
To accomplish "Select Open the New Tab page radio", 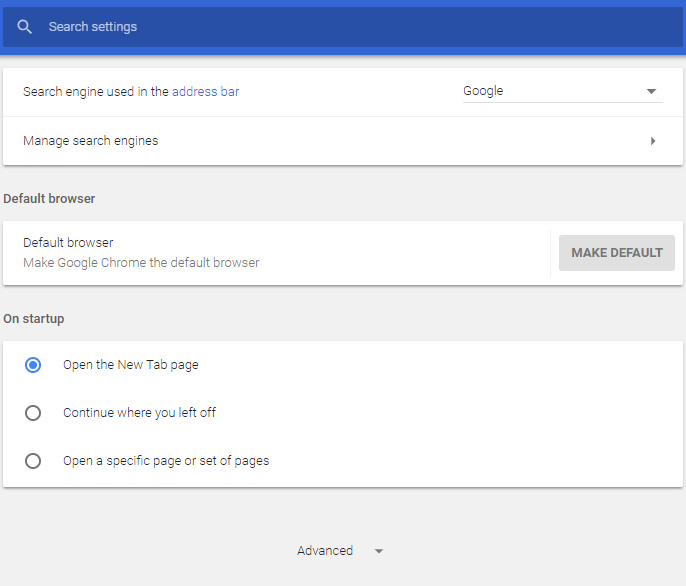I will 33,365.
